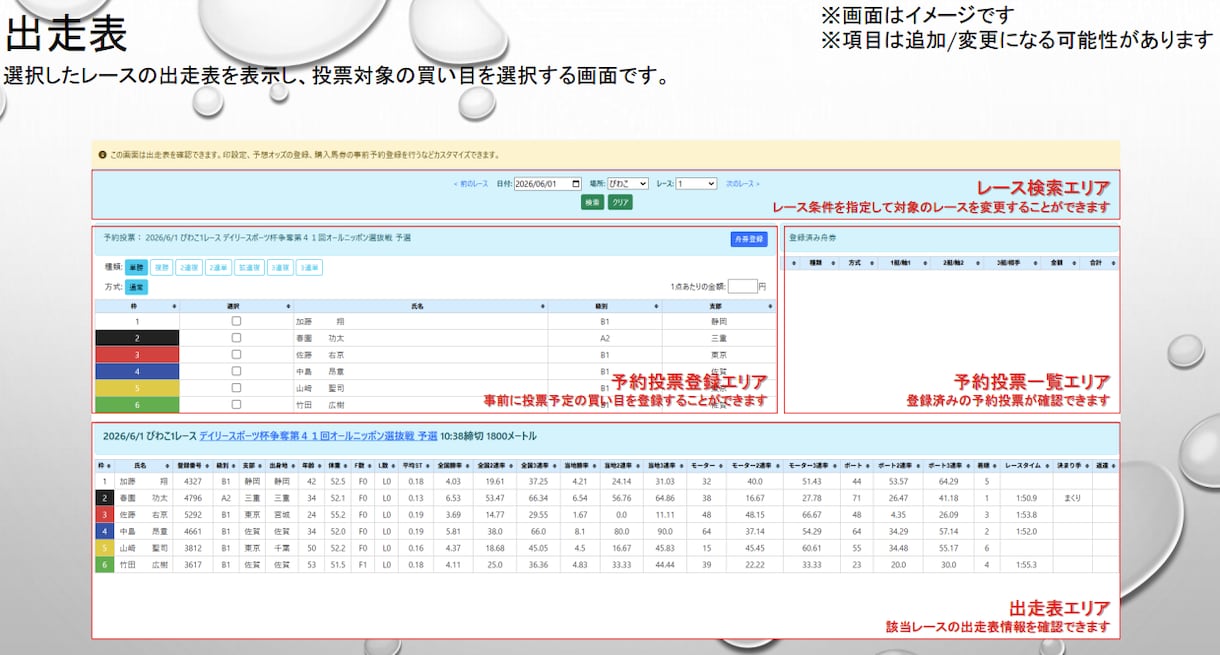The image size is (1220, 655).
Task: Select the 通常 method button
Action: tap(136, 287)
